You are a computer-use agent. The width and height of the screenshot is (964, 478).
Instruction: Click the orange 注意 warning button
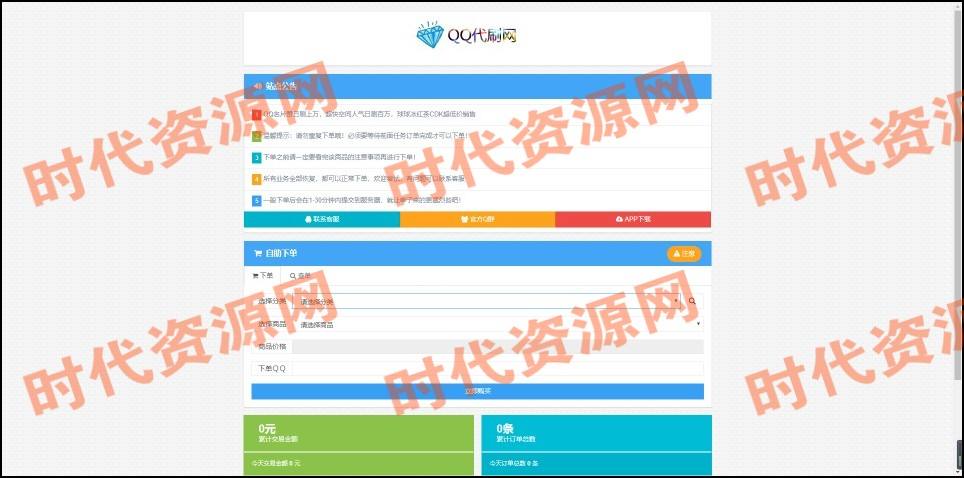(x=684, y=253)
